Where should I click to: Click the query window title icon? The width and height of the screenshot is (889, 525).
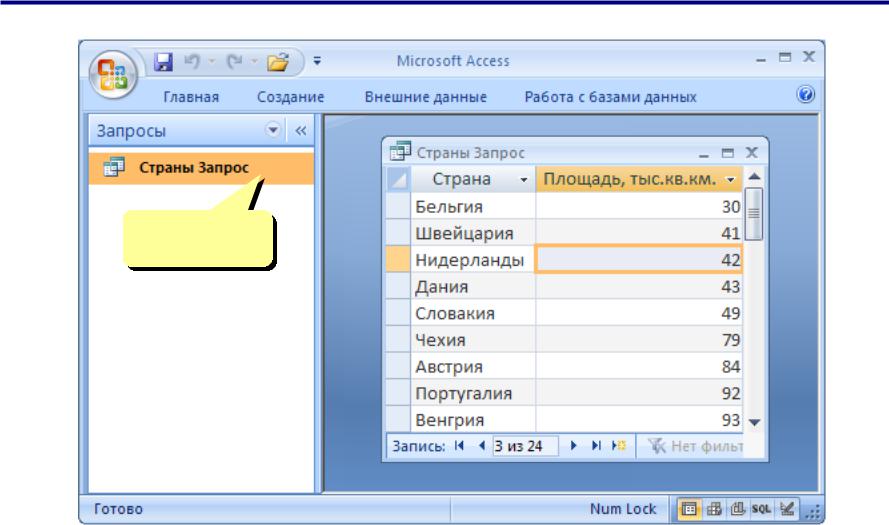[x=400, y=151]
